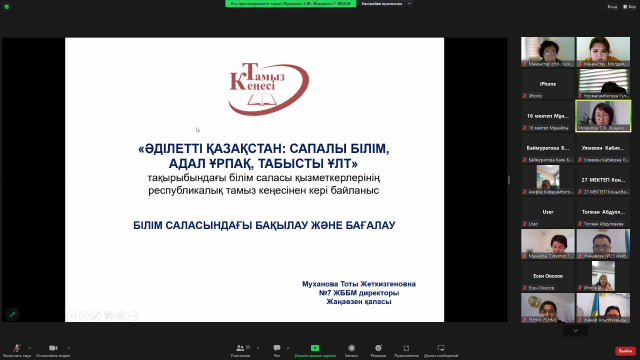
Task: Open the Chat speech bubble icon
Action: pyautogui.click(x=277, y=348)
